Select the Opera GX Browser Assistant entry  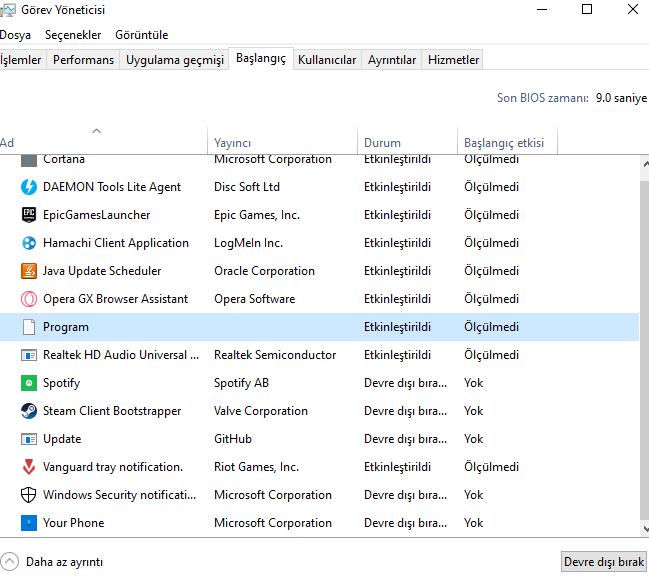115,299
